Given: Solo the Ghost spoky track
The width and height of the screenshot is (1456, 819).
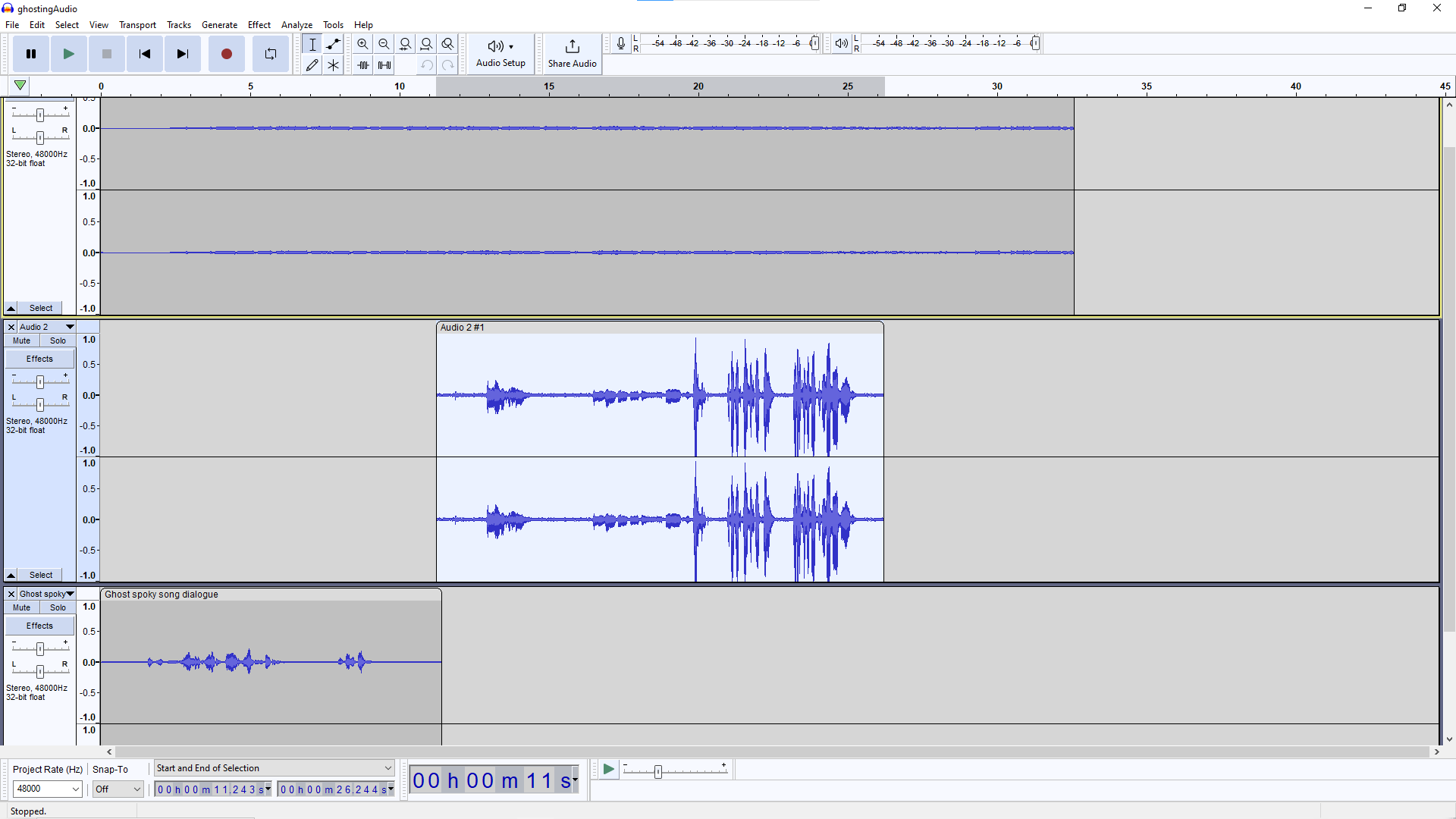Looking at the screenshot, I should 58,607.
